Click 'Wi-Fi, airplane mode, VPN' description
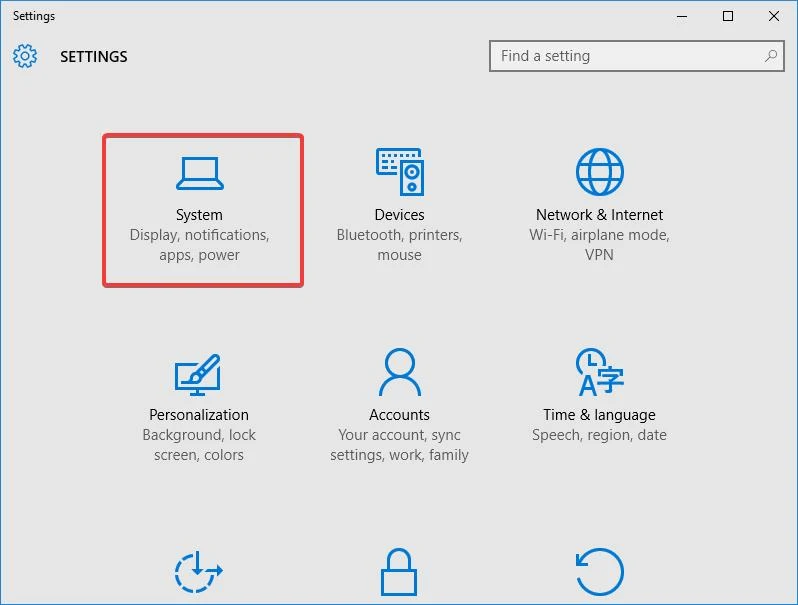 pos(600,245)
